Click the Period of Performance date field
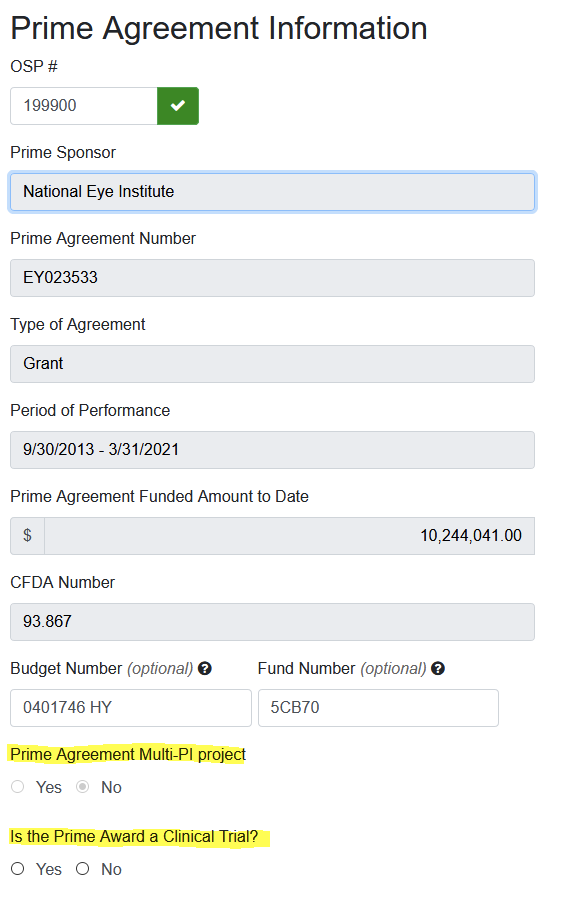This screenshot has width=579, height=900. pyautogui.click(x=273, y=450)
